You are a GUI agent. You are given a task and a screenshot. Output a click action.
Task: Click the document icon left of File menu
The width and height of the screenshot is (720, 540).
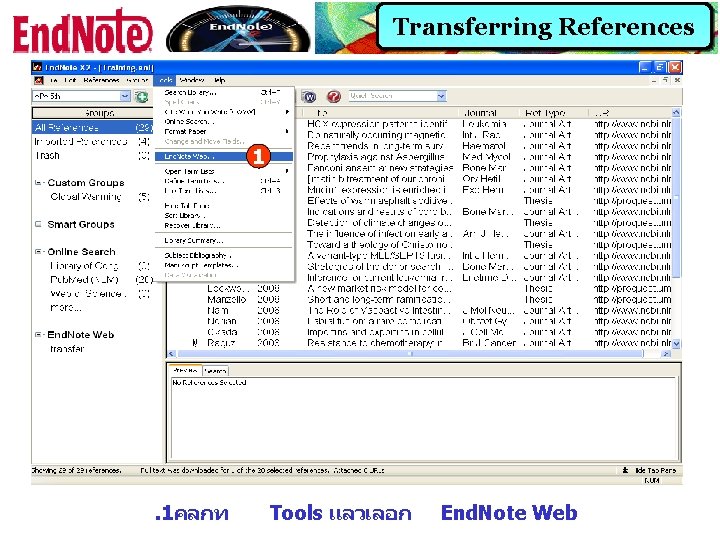click(39, 80)
